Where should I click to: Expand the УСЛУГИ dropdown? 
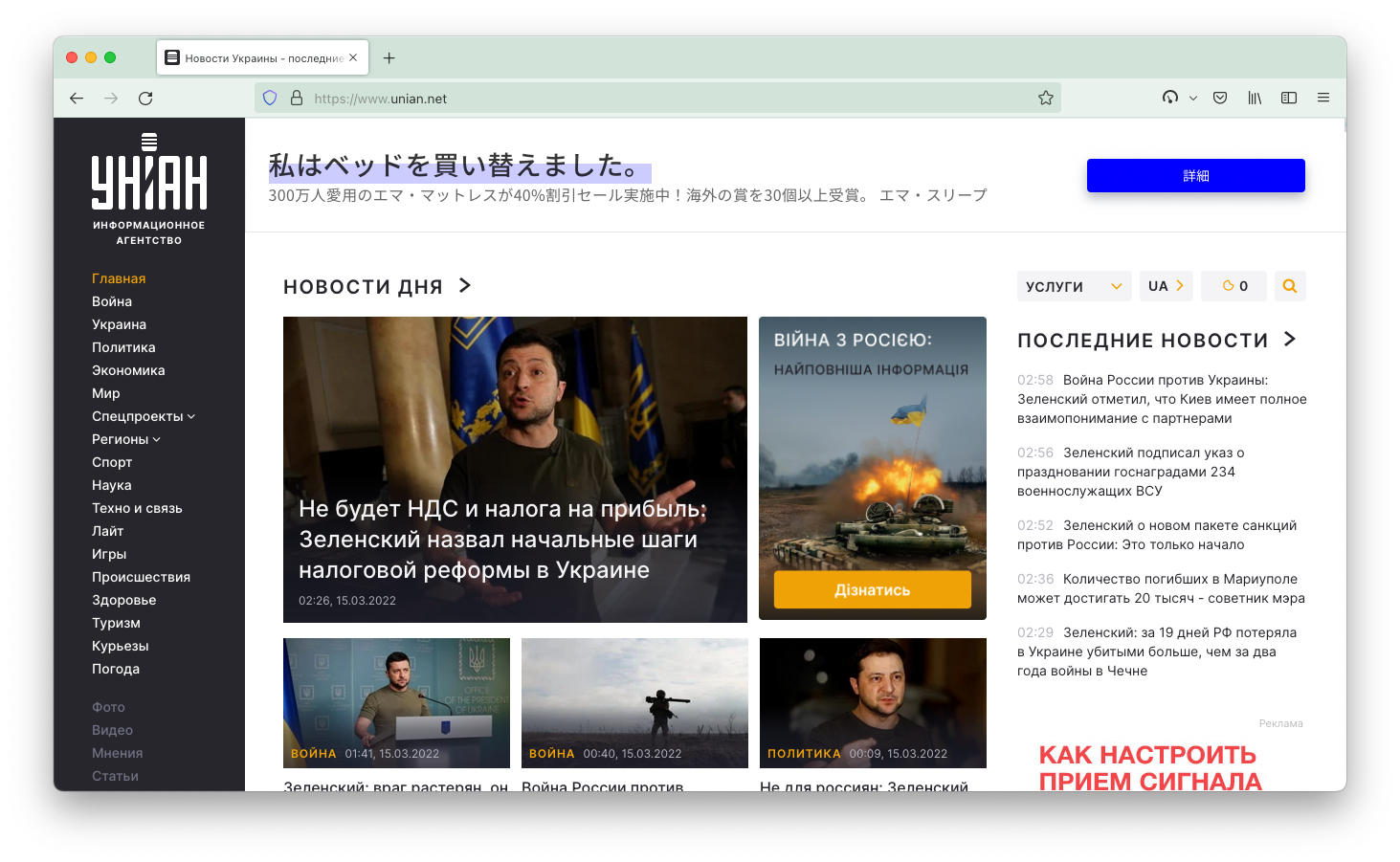click(1074, 285)
